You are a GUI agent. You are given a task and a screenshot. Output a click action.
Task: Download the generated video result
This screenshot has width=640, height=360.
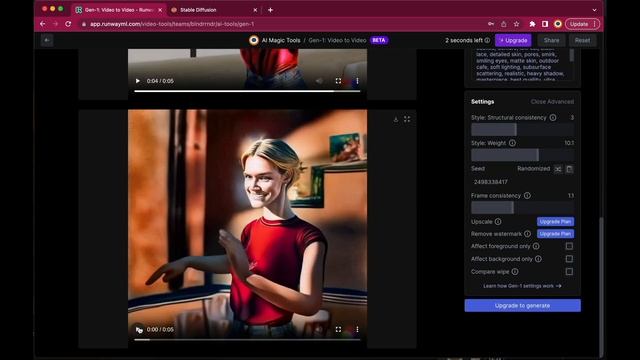[396, 119]
